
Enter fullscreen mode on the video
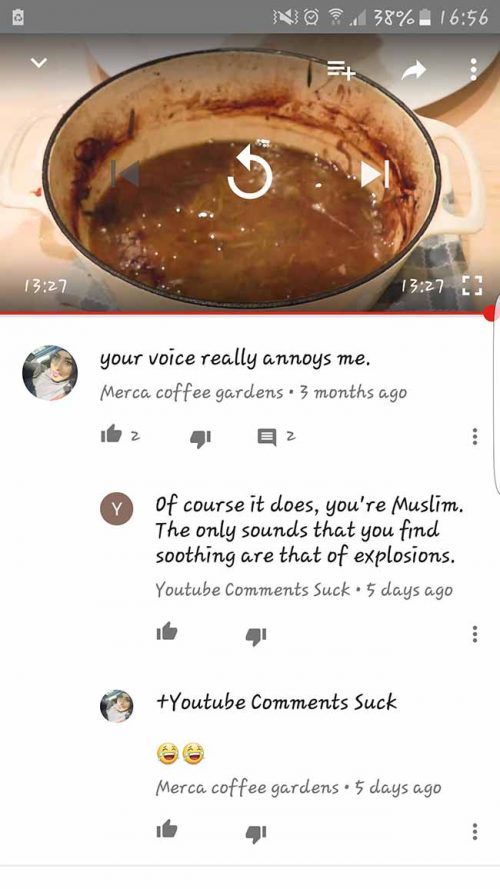click(x=472, y=286)
